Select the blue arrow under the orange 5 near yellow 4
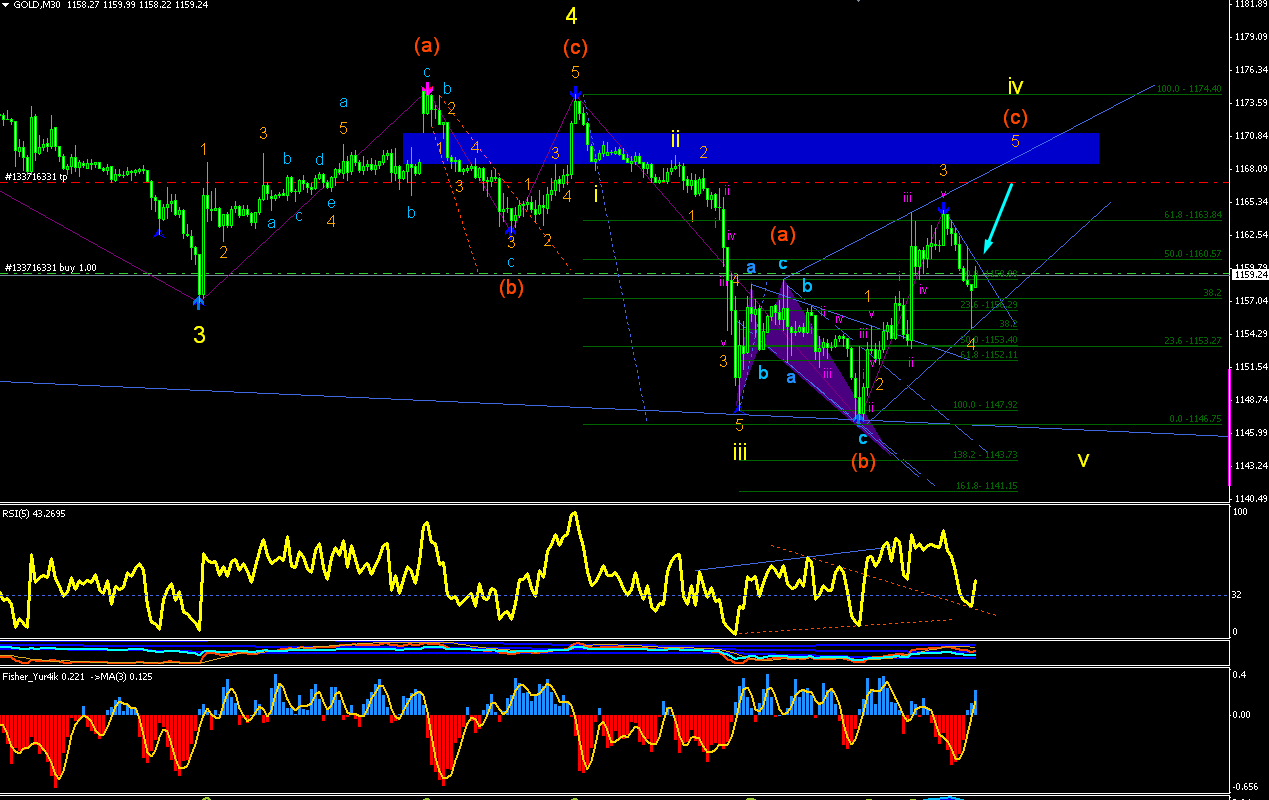The height and width of the screenshot is (800, 1269). coord(576,93)
